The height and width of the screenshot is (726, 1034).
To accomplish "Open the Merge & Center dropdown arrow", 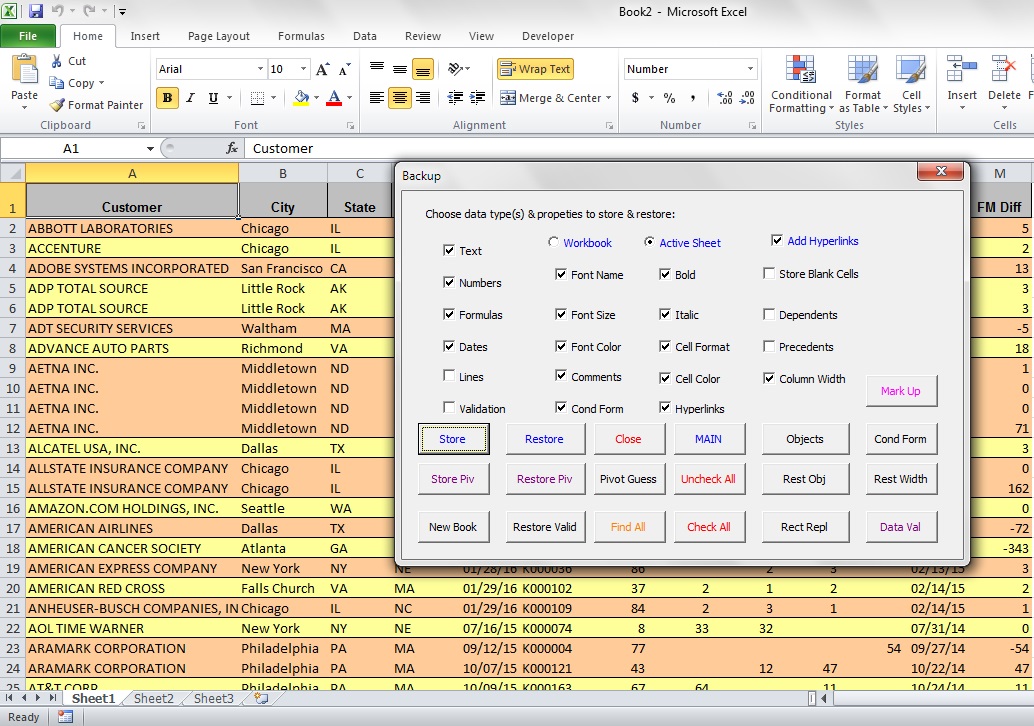I will [609, 98].
